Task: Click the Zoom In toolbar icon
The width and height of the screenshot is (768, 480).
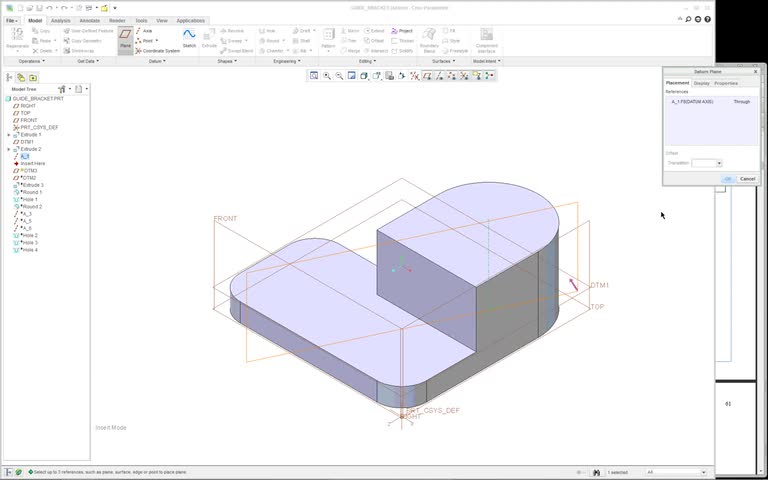Action: tap(326, 75)
